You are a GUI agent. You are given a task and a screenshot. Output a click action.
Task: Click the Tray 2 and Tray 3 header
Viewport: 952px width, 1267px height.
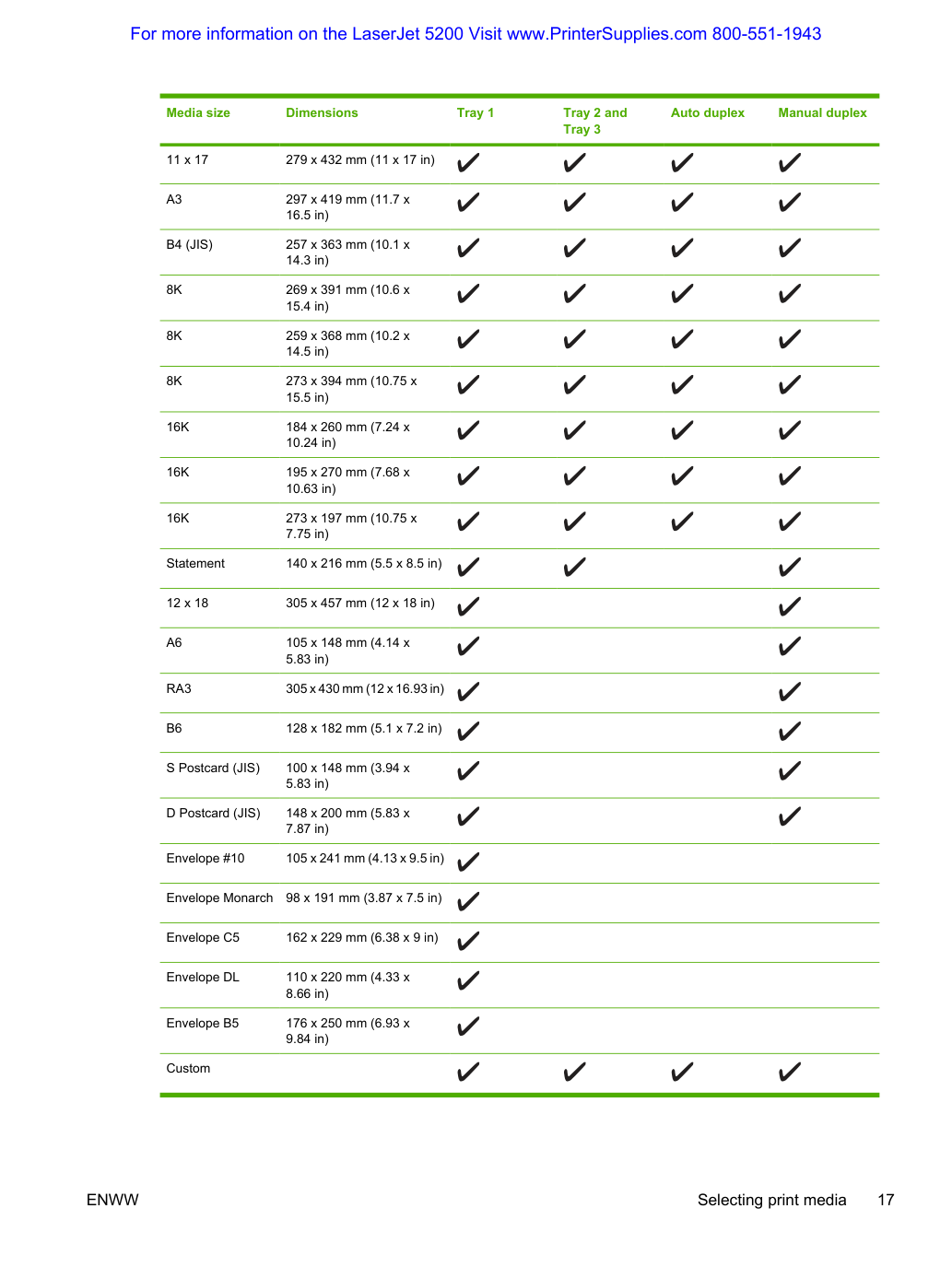tap(595, 121)
